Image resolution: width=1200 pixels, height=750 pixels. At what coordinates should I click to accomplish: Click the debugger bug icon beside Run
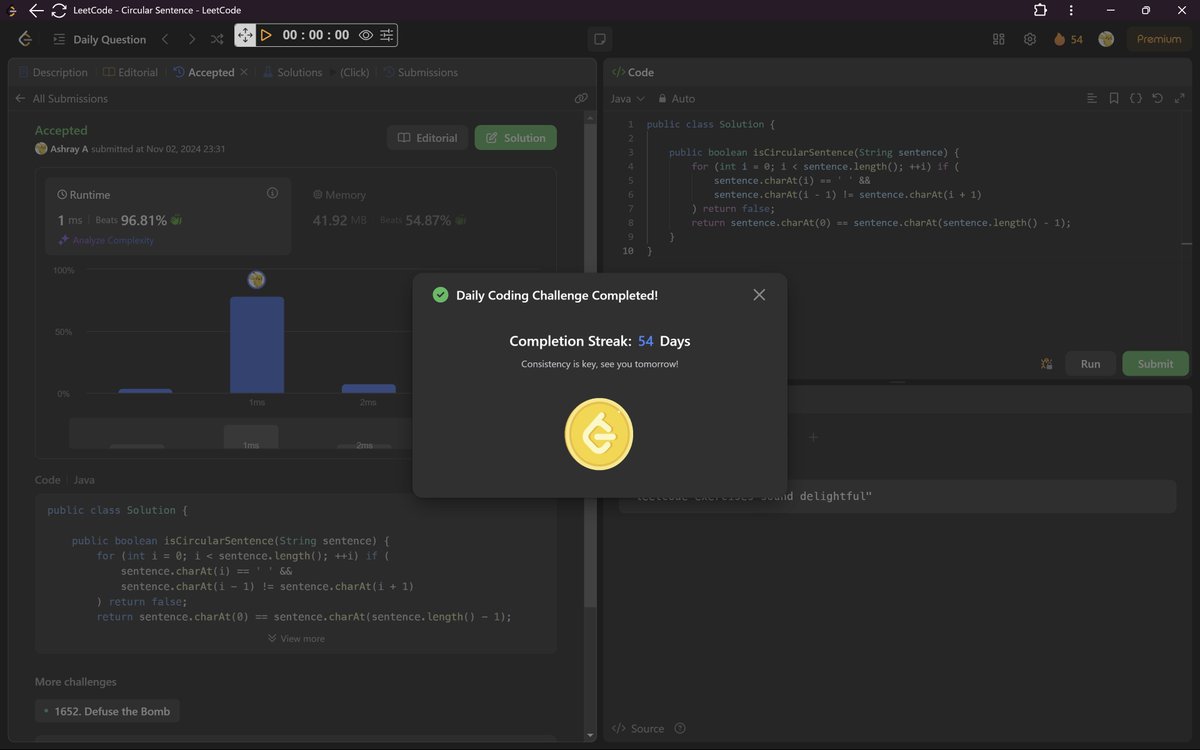(x=1046, y=363)
